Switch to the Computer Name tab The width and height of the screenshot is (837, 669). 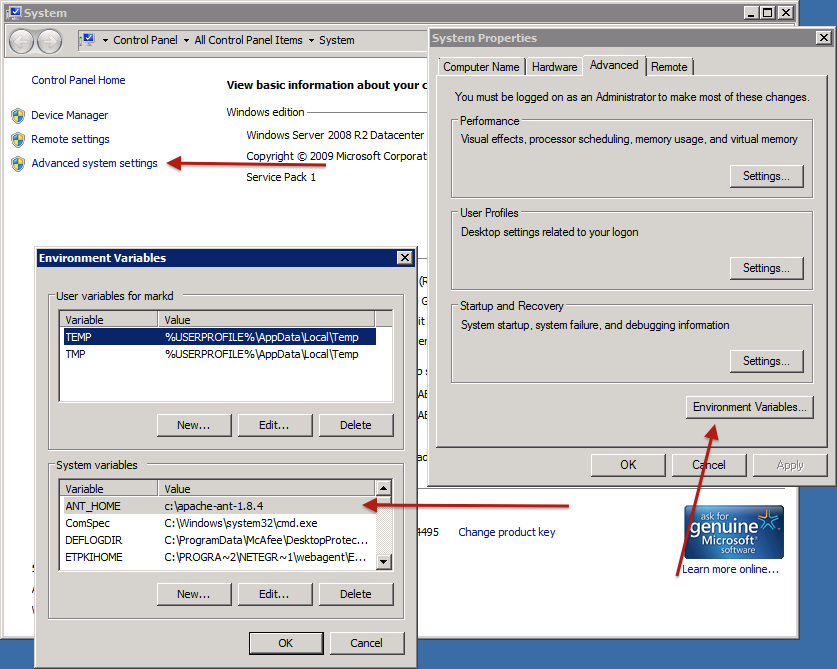click(481, 67)
